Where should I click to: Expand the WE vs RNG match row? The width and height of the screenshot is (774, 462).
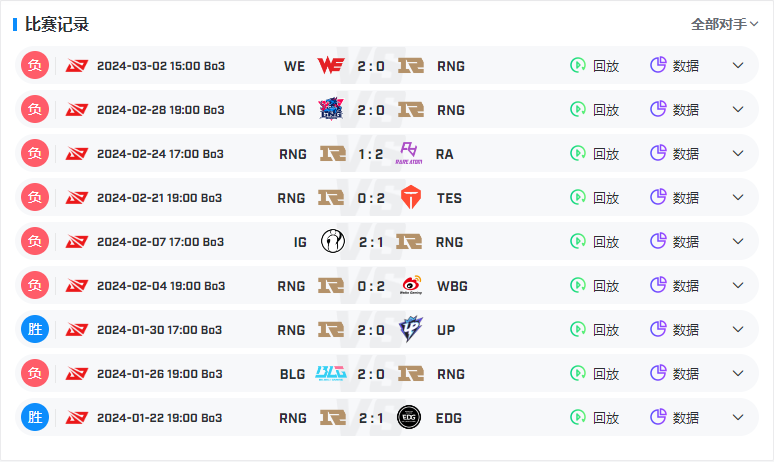click(x=738, y=65)
